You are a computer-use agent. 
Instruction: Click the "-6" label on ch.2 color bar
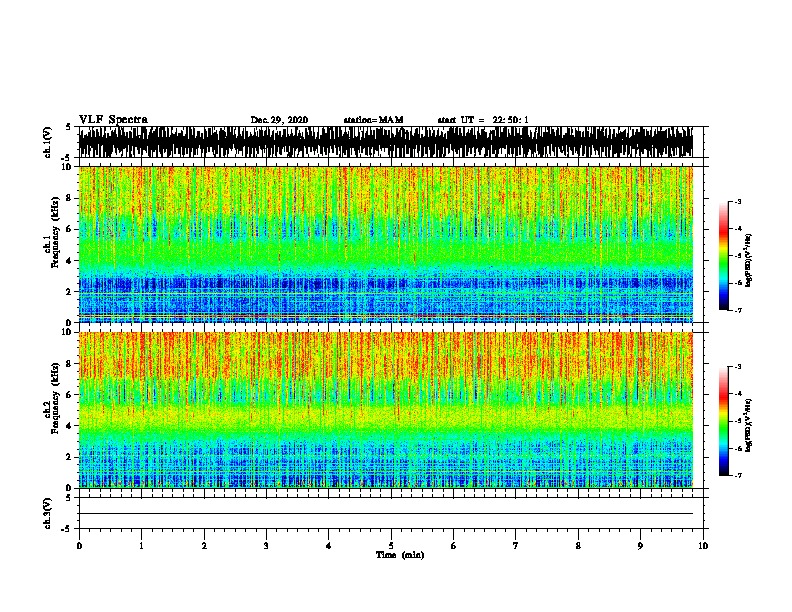[x=737, y=448]
